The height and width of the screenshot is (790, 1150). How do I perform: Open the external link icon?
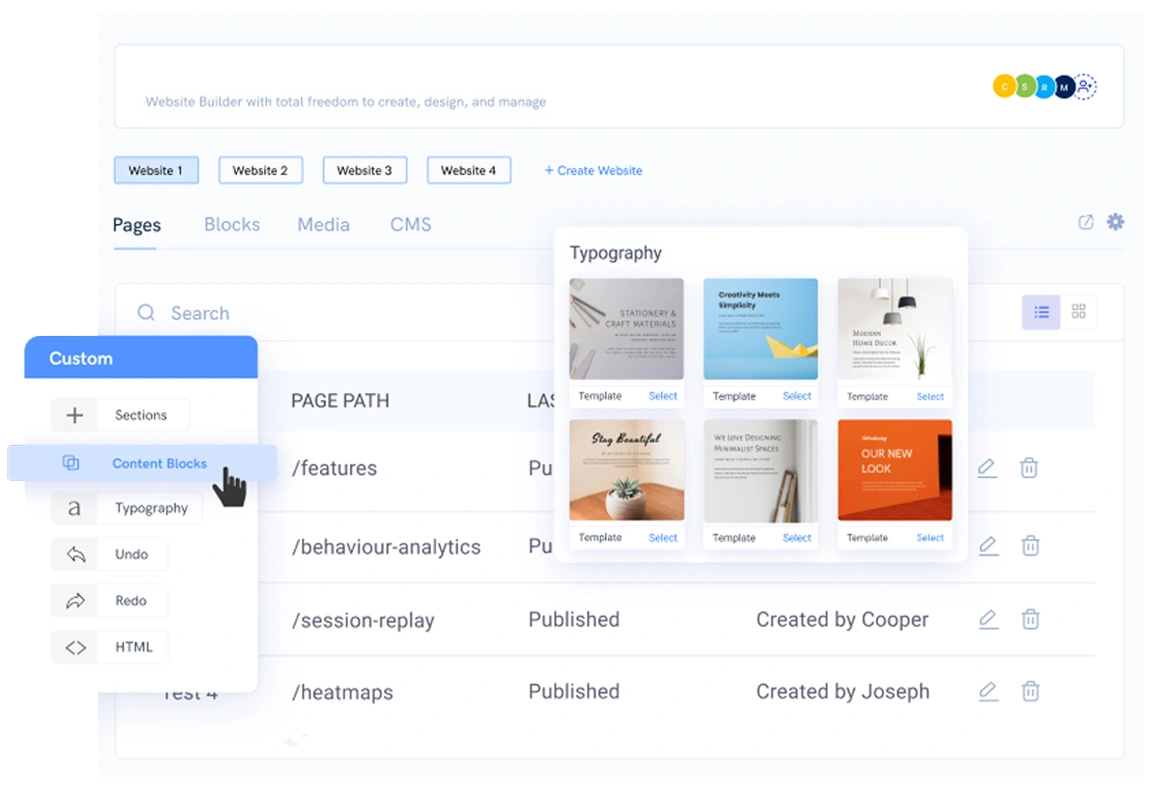[1085, 222]
